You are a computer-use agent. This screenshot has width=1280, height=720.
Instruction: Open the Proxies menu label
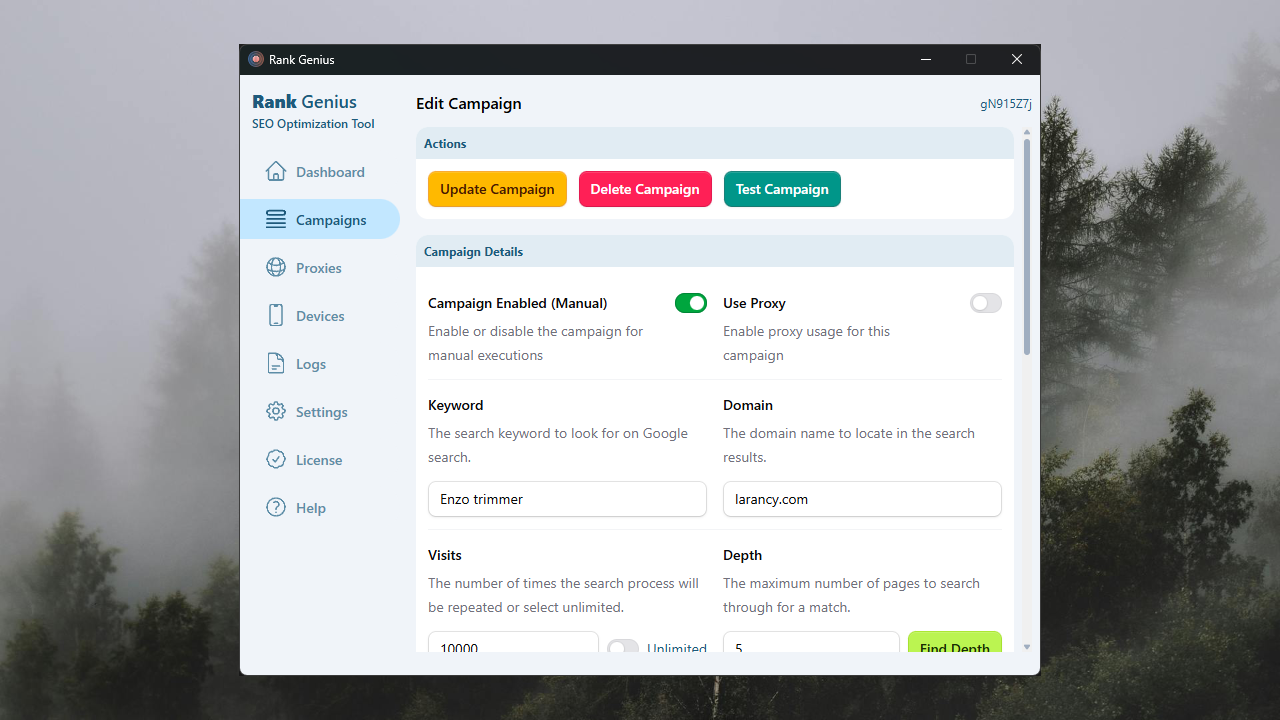click(x=318, y=268)
